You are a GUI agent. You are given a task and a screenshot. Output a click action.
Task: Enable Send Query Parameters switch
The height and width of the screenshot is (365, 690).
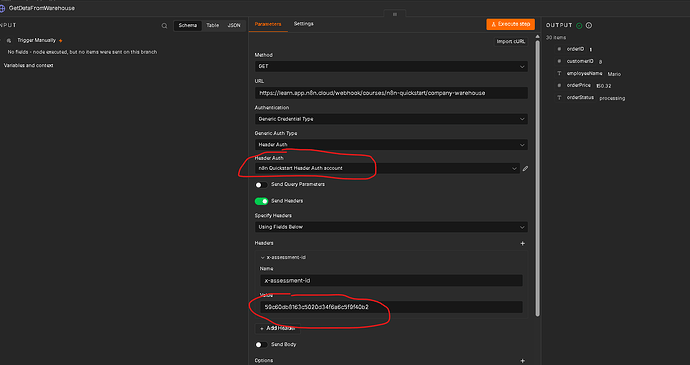click(261, 185)
